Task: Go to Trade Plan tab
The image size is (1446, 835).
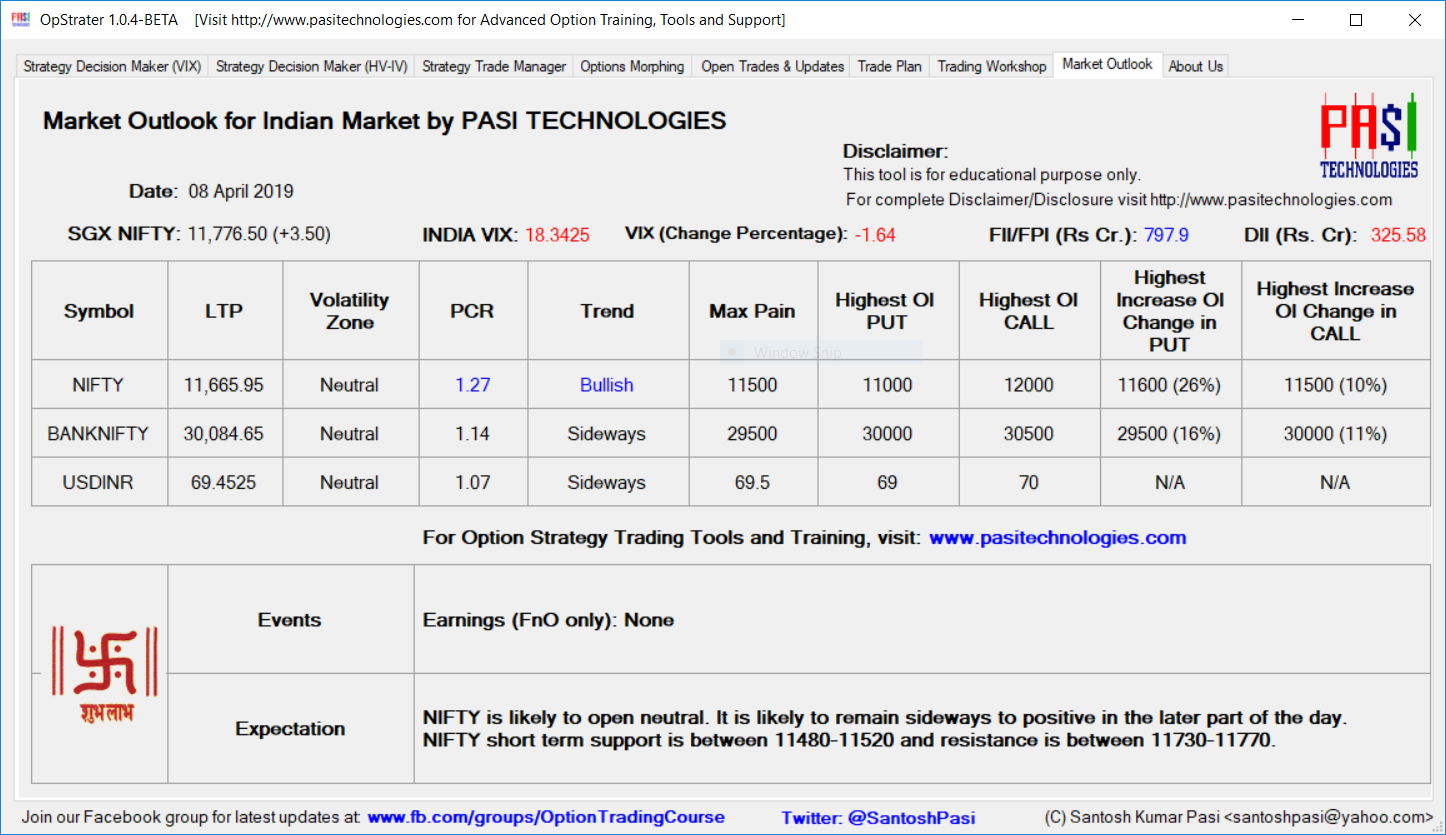Action: (x=890, y=66)
